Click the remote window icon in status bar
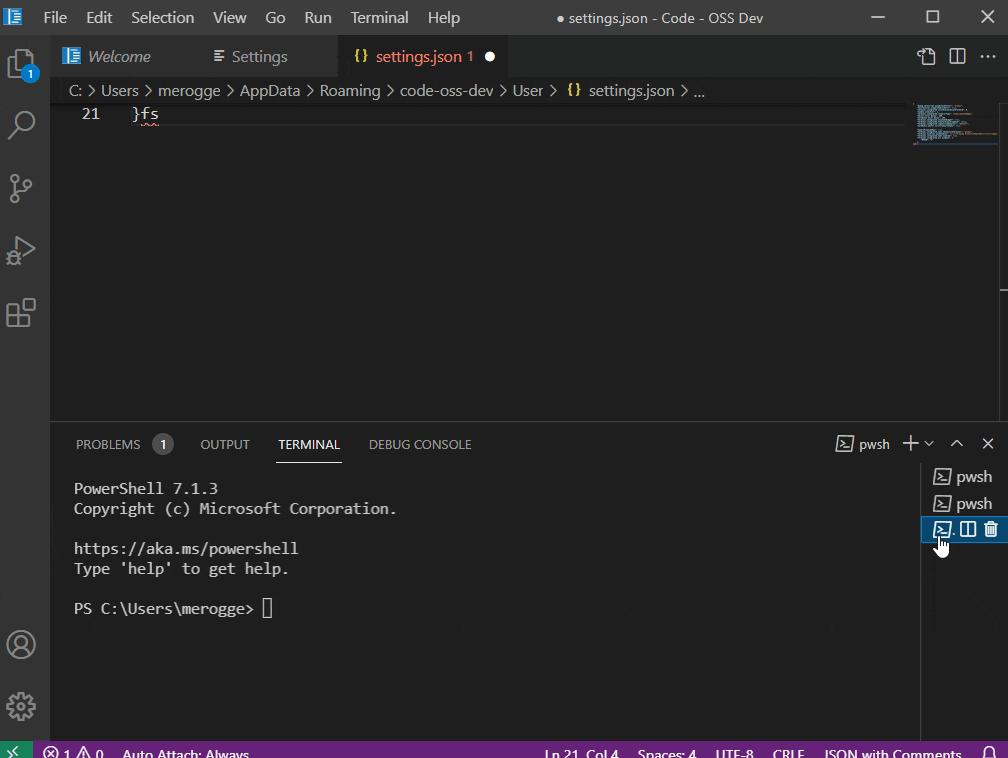Viewport: 1008px width, 758px height. point(14,751)
